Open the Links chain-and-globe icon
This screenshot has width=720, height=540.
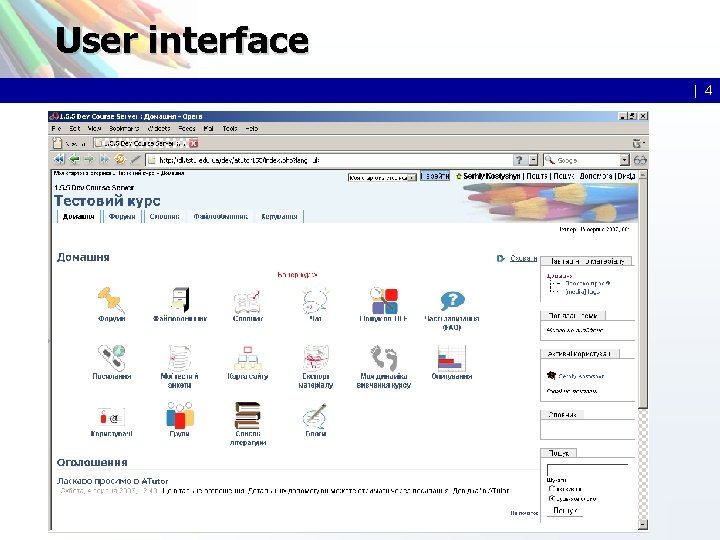tap(111, 357)
